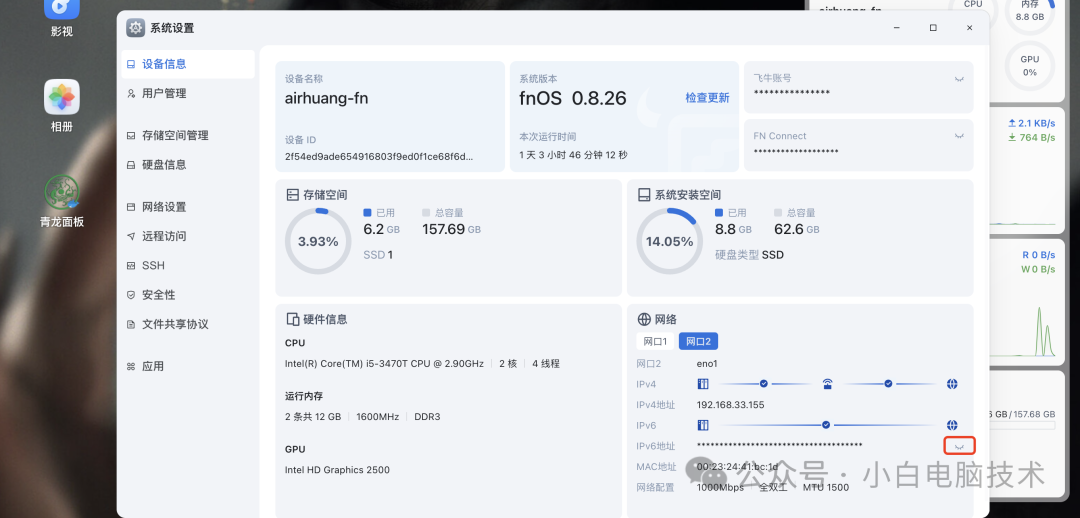Go to 存储空间管理 in the sidebar
Viewport: 1080px width, 518px height.
pos(188,136)
